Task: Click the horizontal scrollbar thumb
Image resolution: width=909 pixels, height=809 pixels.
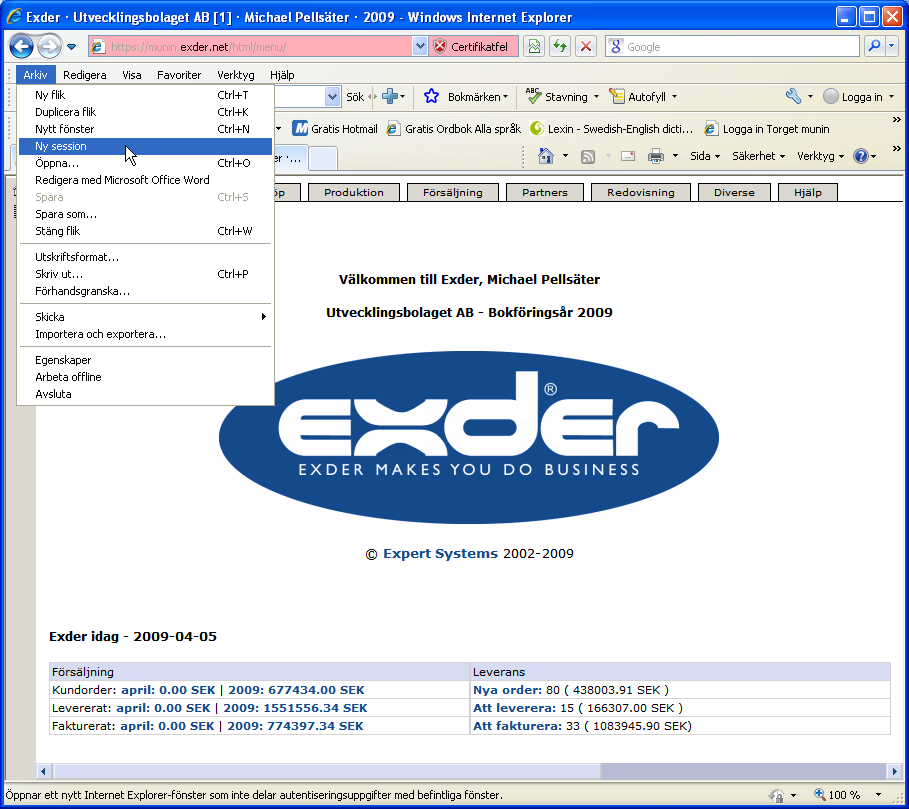Action: 328,771
